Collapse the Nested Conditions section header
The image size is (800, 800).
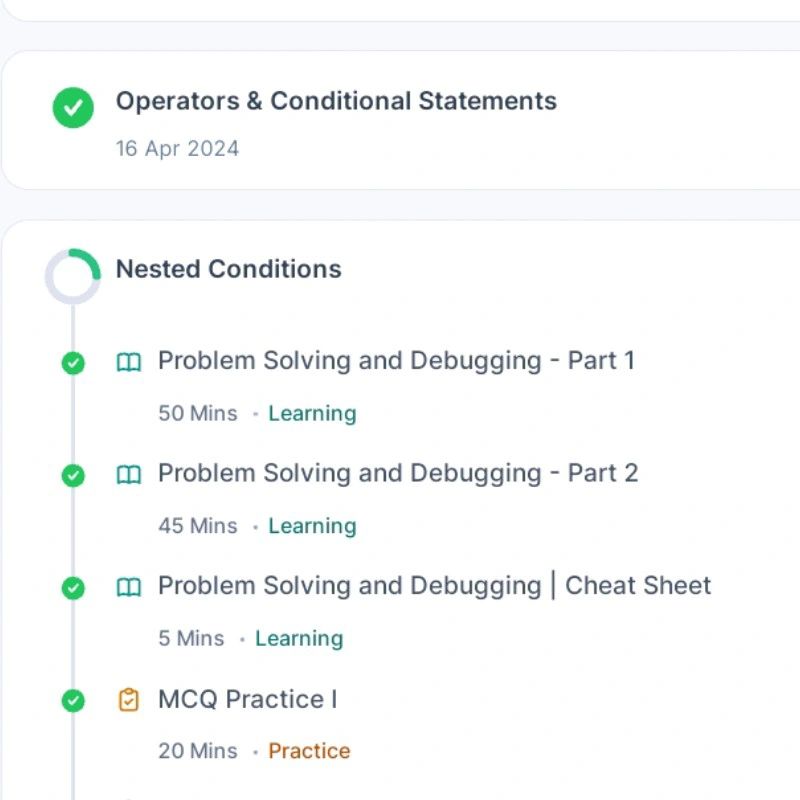tap(229, 269)
